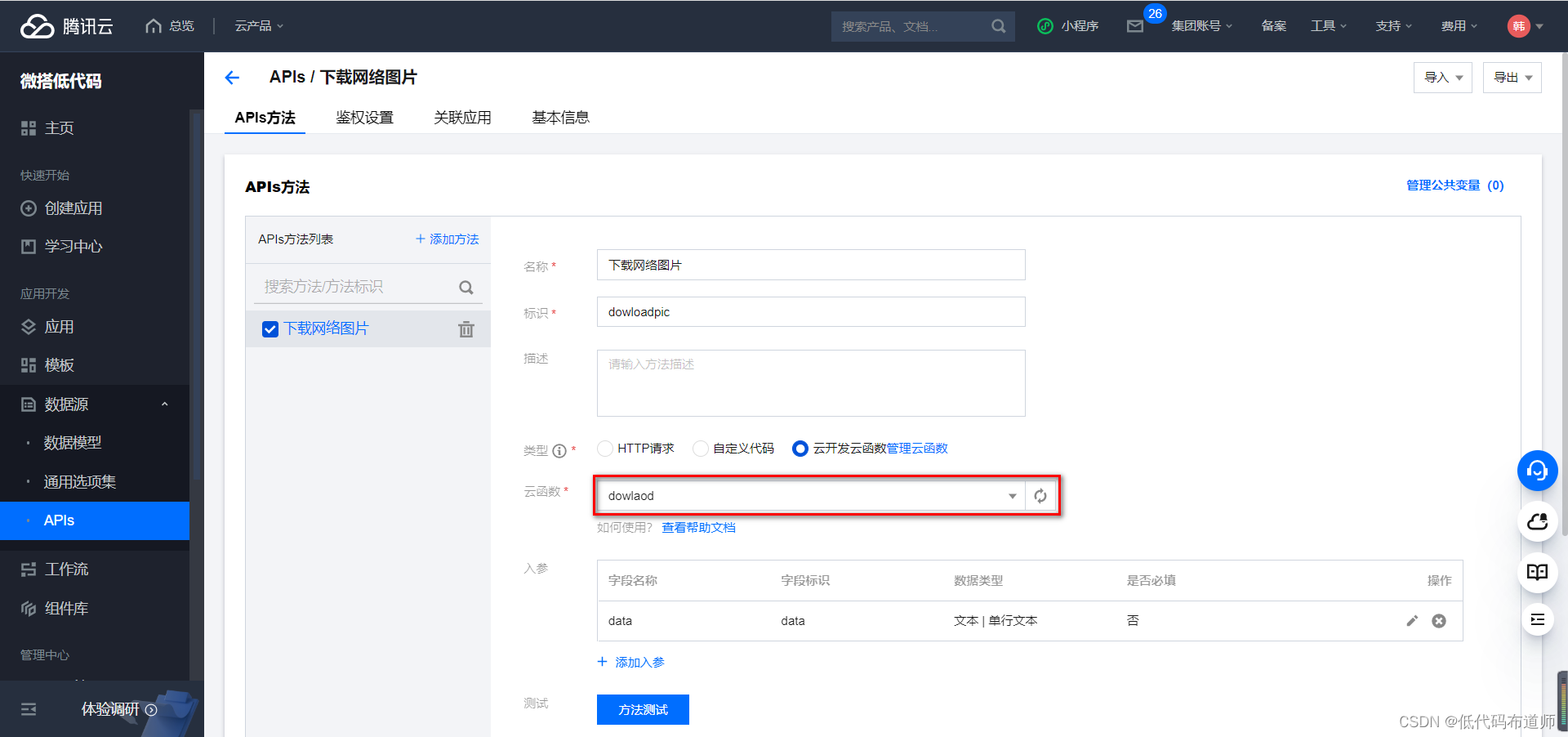Open the 体验调研 survey link

tap(119, 709)
